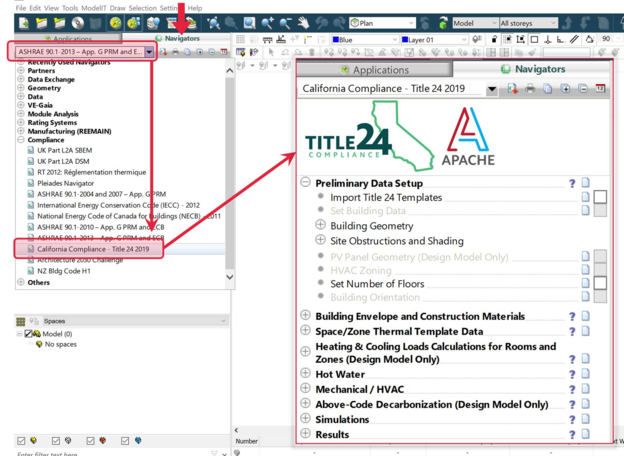624x456 pixels.
Task: Click the filter text input field
Action: [100, 453]
